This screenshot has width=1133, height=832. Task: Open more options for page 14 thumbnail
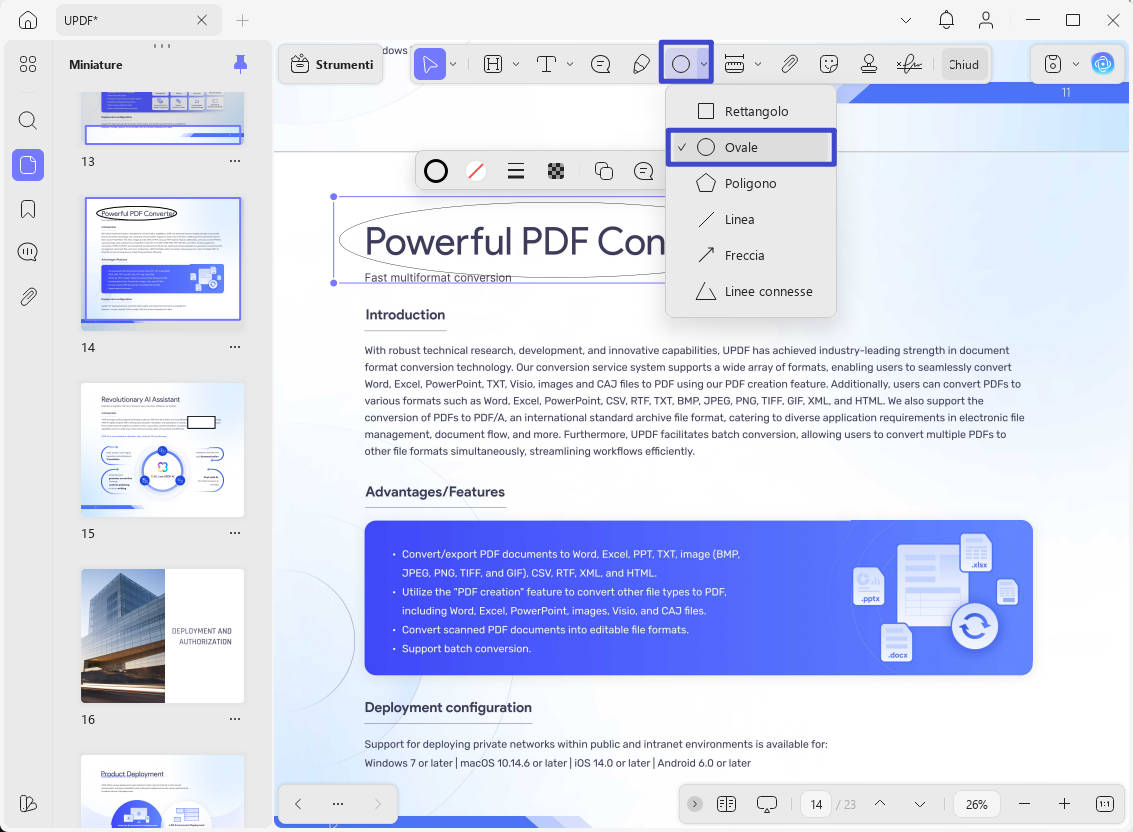[235, 347]
